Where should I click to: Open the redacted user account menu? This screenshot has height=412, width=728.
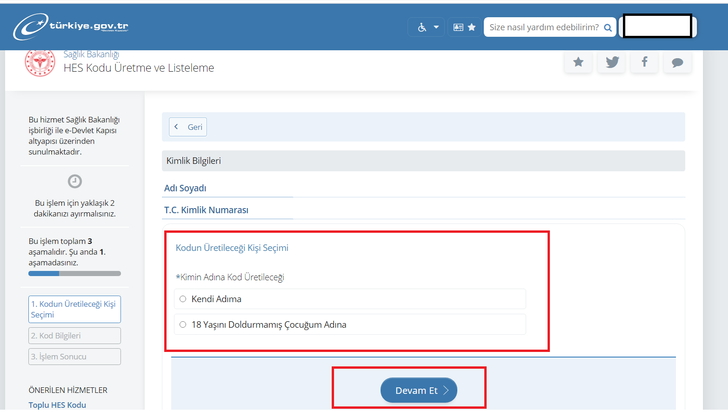coord(657,27)
